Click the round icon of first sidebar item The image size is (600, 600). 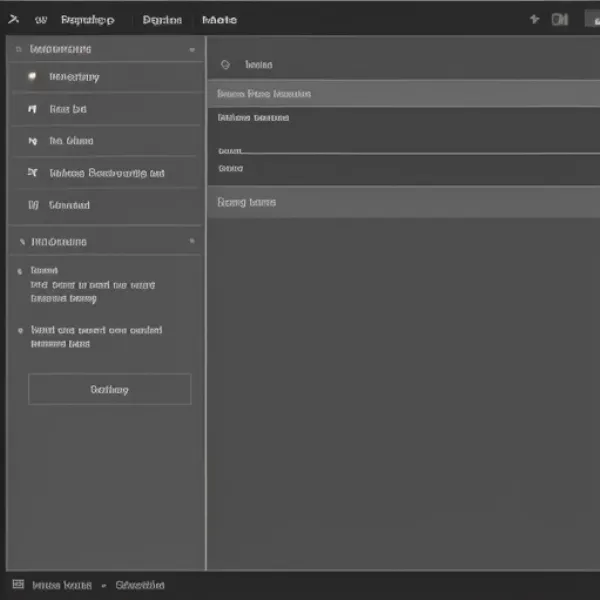pos(32,76)
